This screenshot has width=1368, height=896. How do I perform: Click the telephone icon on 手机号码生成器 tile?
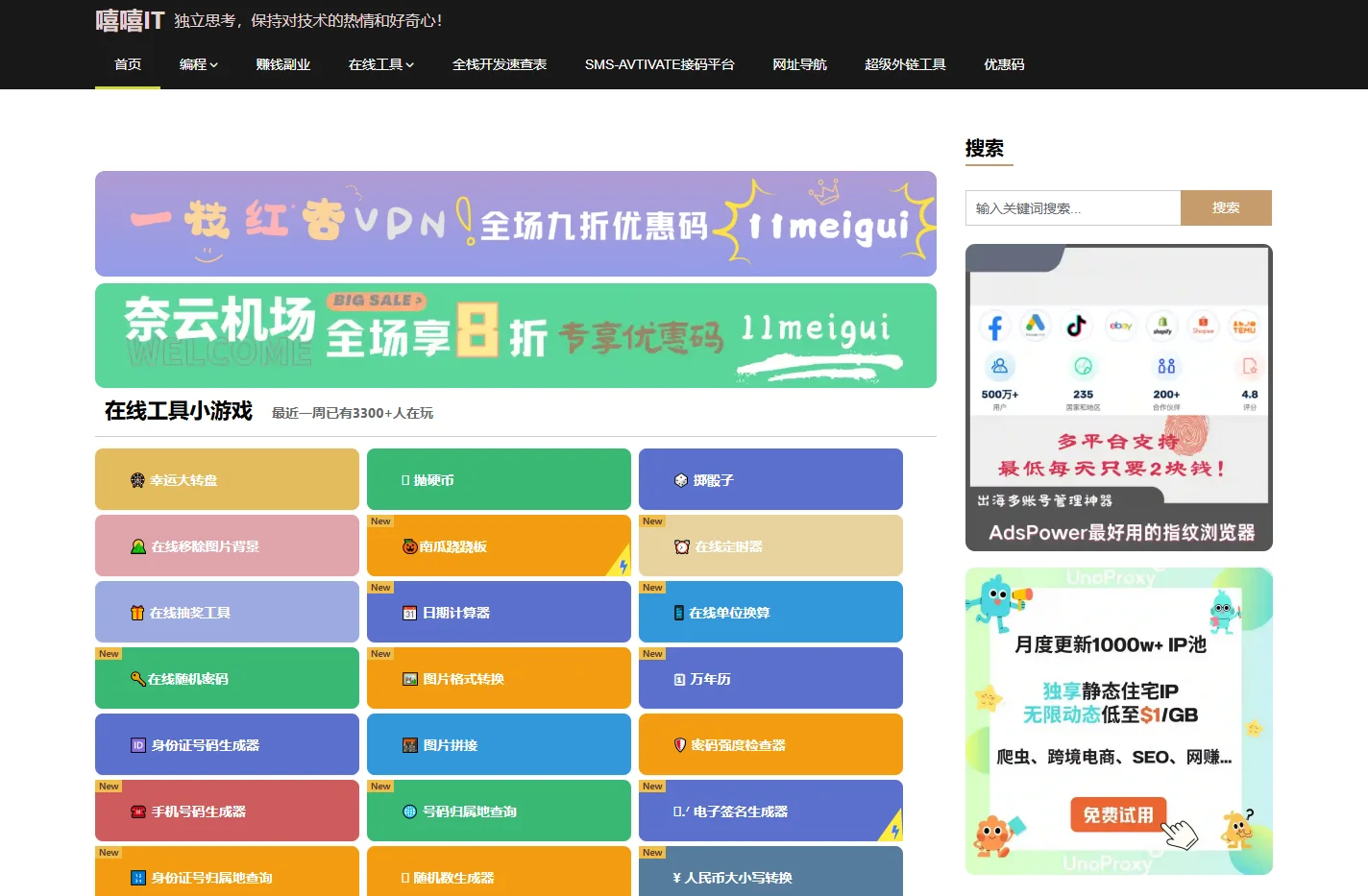(138, 811)
